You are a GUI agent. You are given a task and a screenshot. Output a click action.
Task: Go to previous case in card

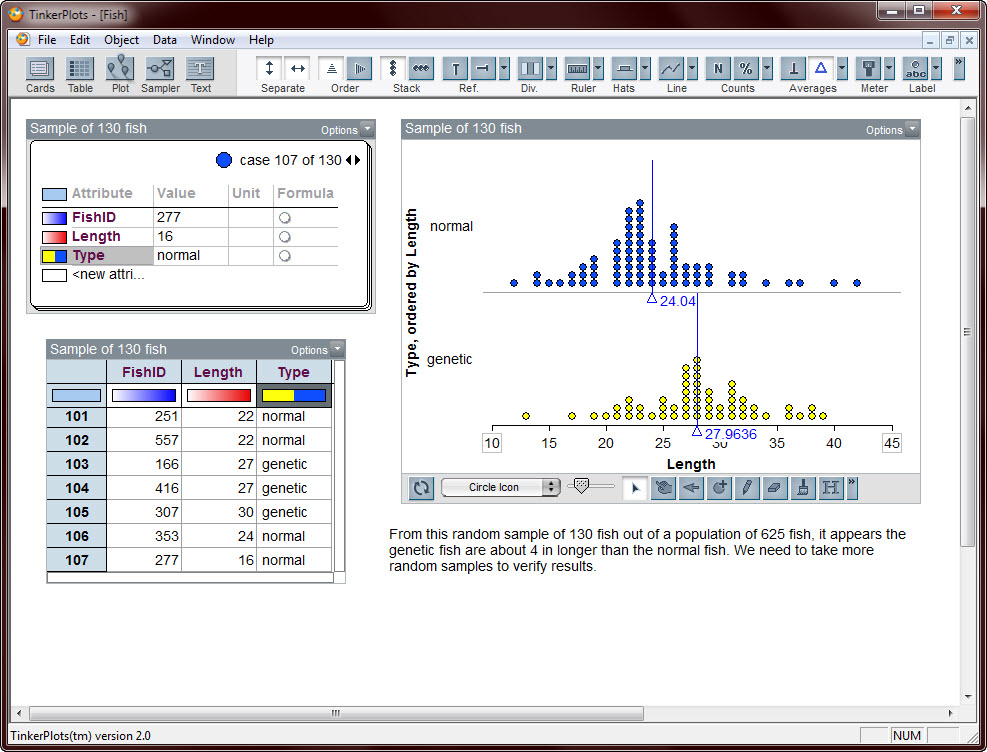click(349, 160)
